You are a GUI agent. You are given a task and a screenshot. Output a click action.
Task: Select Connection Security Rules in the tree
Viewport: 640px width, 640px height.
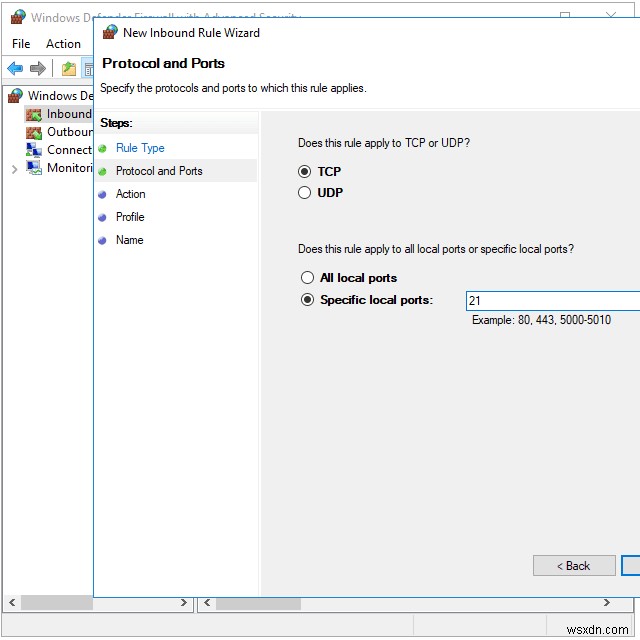[70, 150]
